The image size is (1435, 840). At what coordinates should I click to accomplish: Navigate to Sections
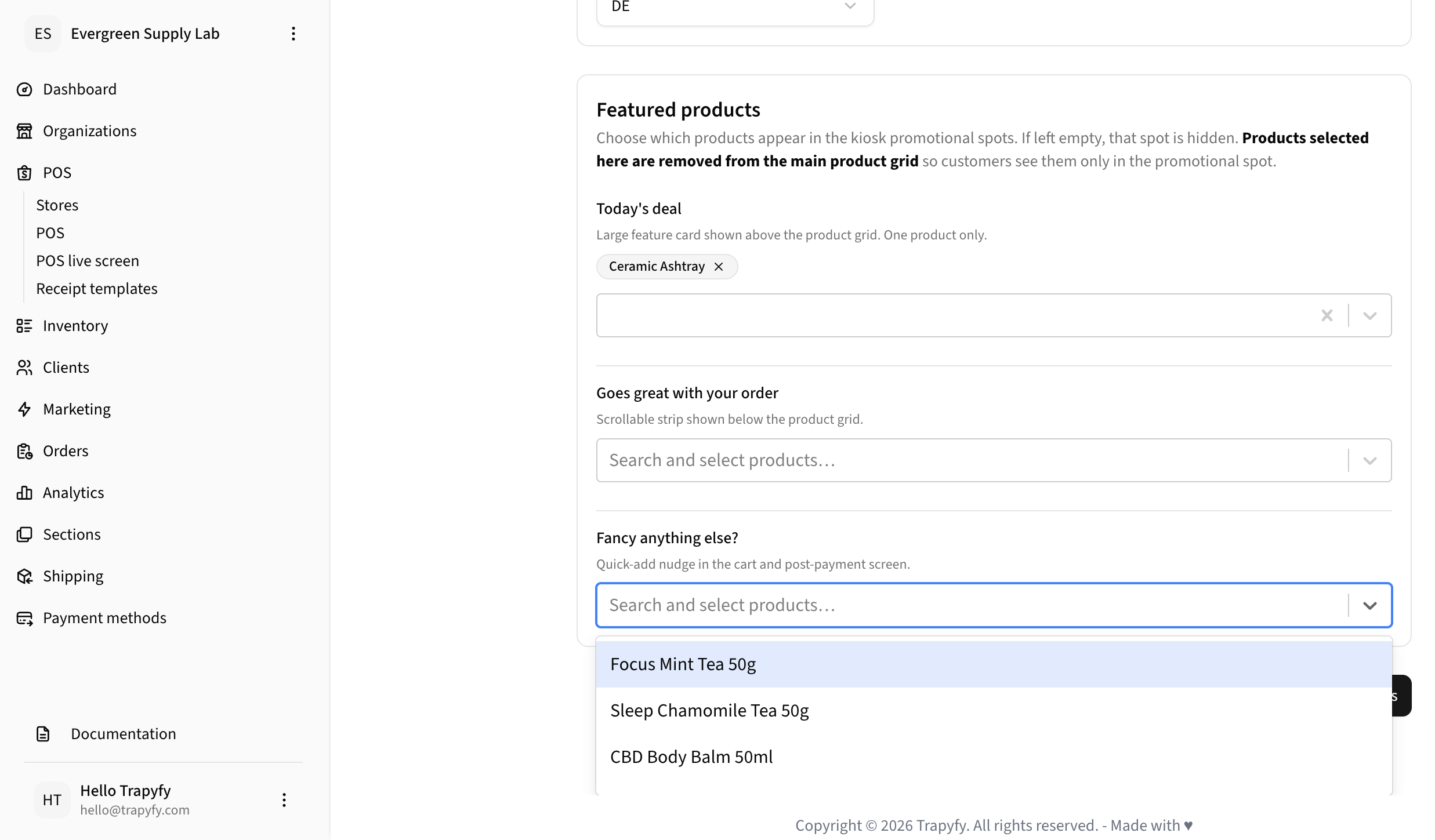click(x=72, y=534)
